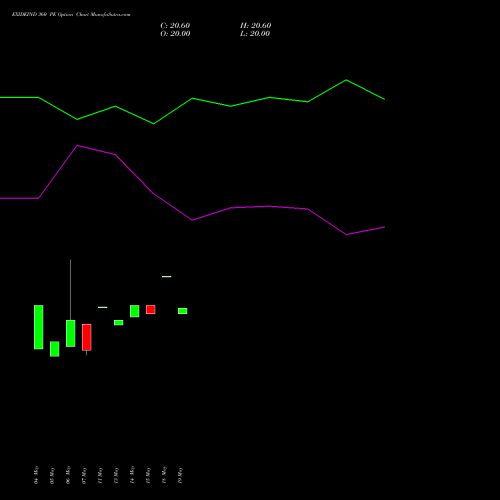Click the 'C: 20.60' close value
Image resolution: width=500 pixels, height=500 pixels.
coord(175,25)
